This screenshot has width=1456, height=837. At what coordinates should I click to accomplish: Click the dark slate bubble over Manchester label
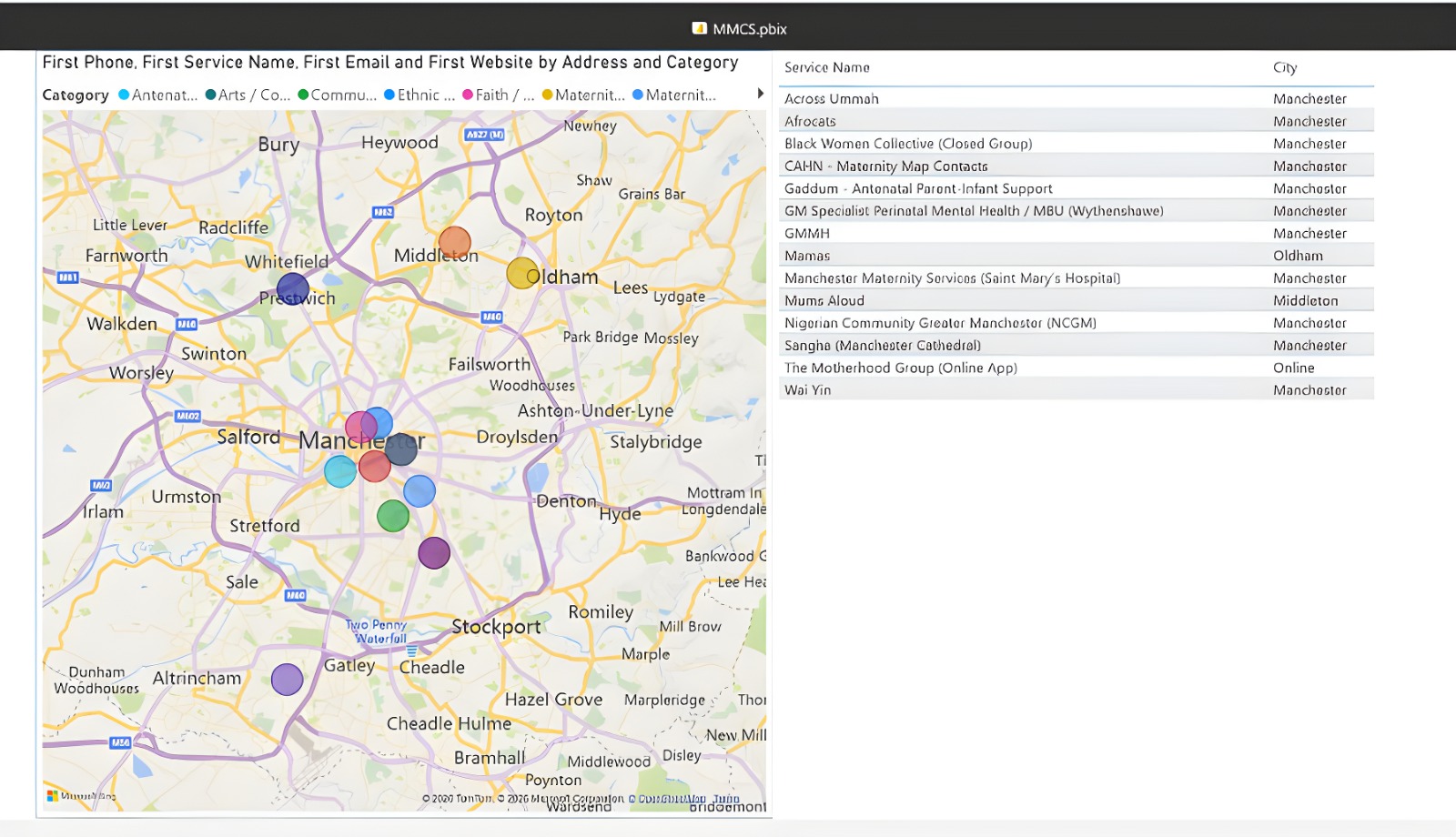click(401, 449)
